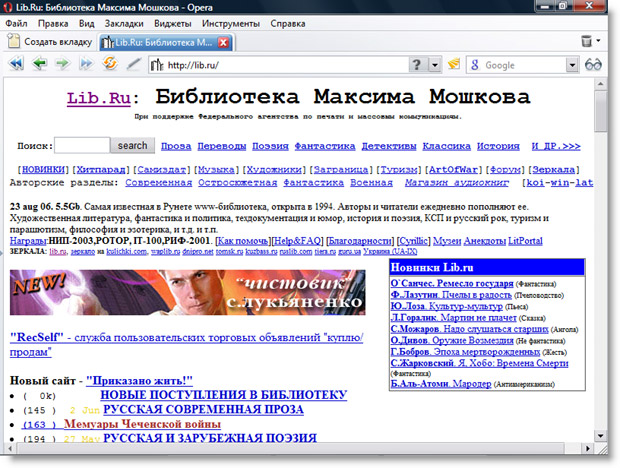Viewport: 620px width, 468px height.
Task: Click the glasses view icon
Action: pos(593,64)
